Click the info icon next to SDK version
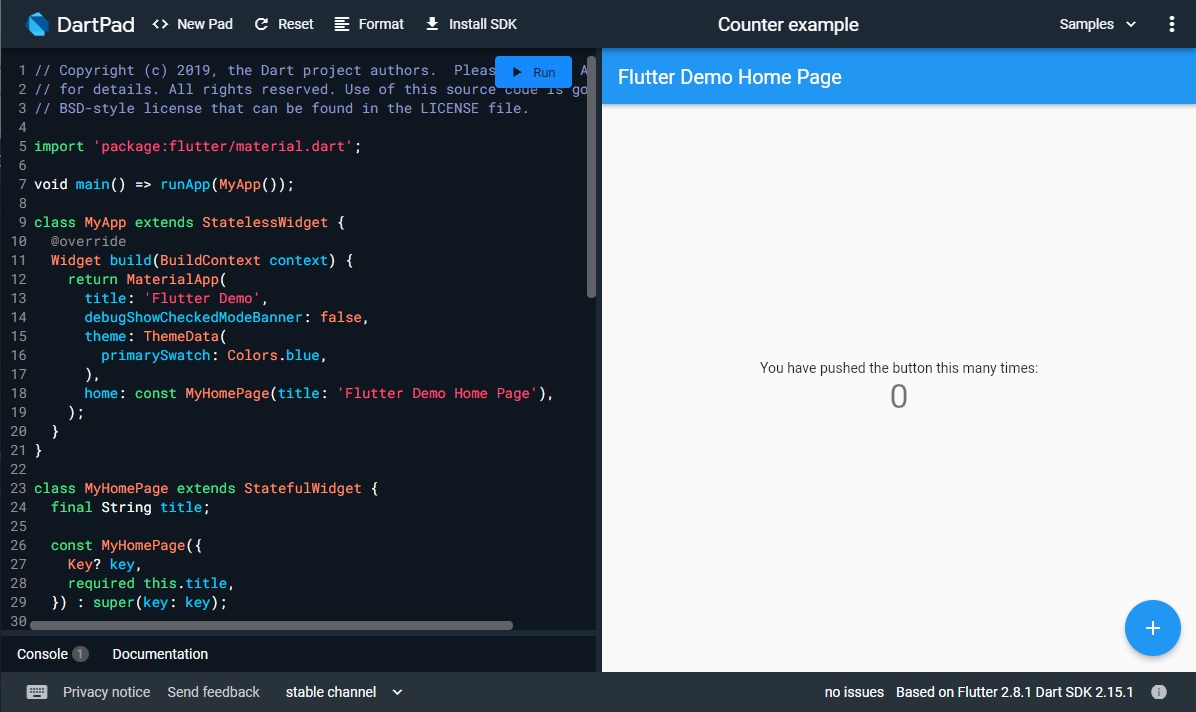 point(1159,692)
